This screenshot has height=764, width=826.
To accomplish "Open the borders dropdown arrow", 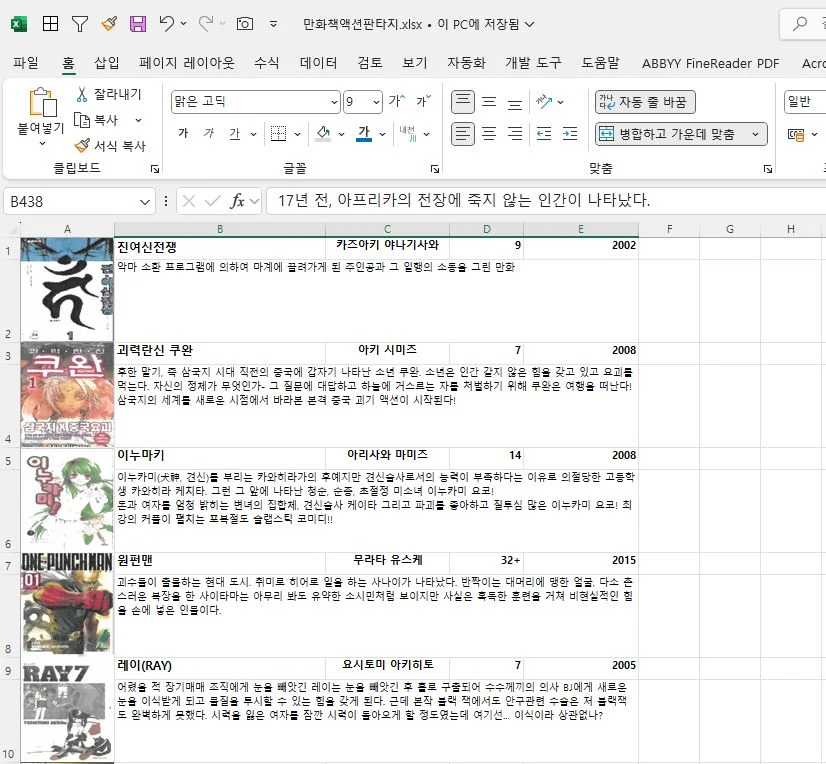I will pos(297,134).
